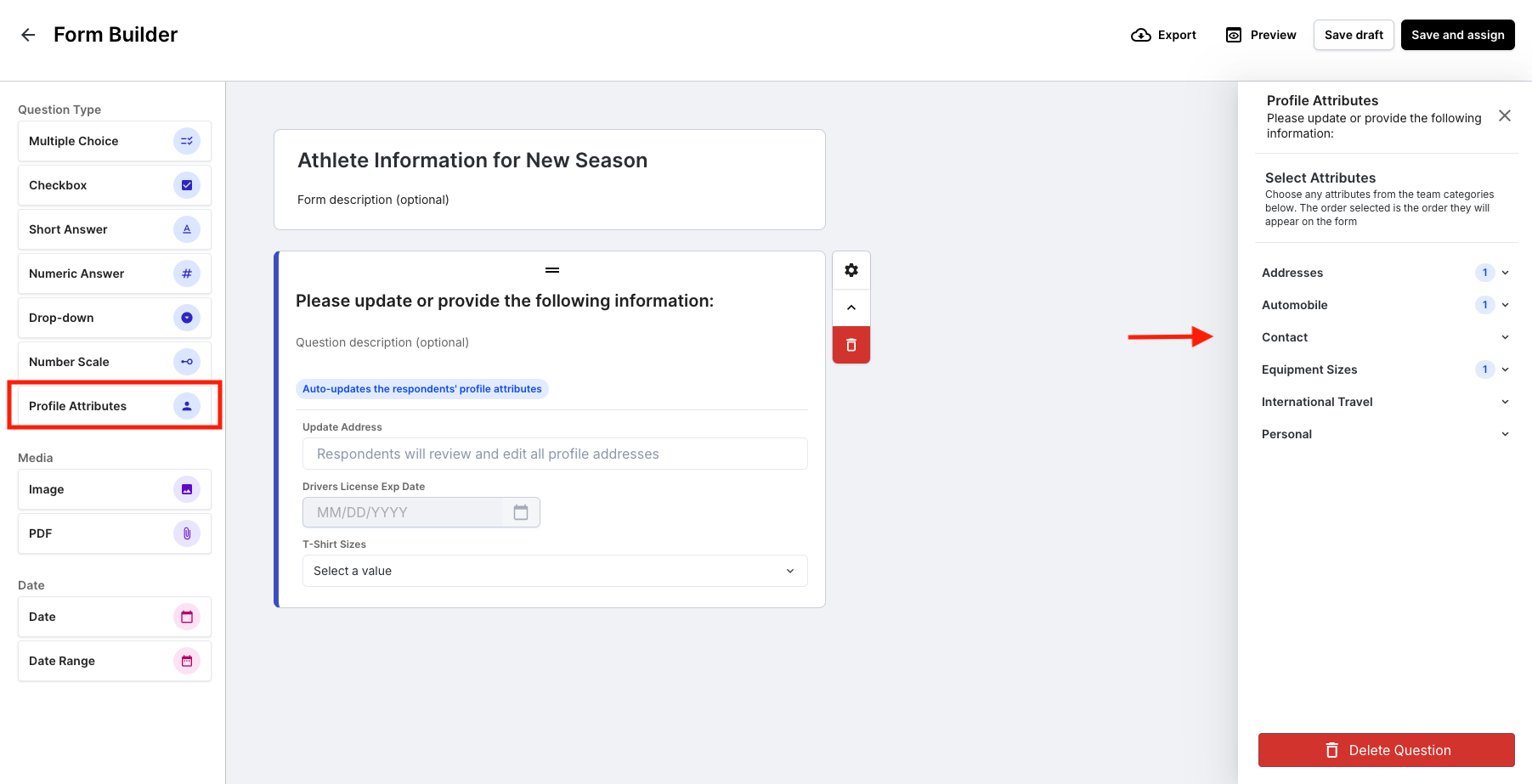
Task: Select the Checkbox question type icon
Action: 187,184
